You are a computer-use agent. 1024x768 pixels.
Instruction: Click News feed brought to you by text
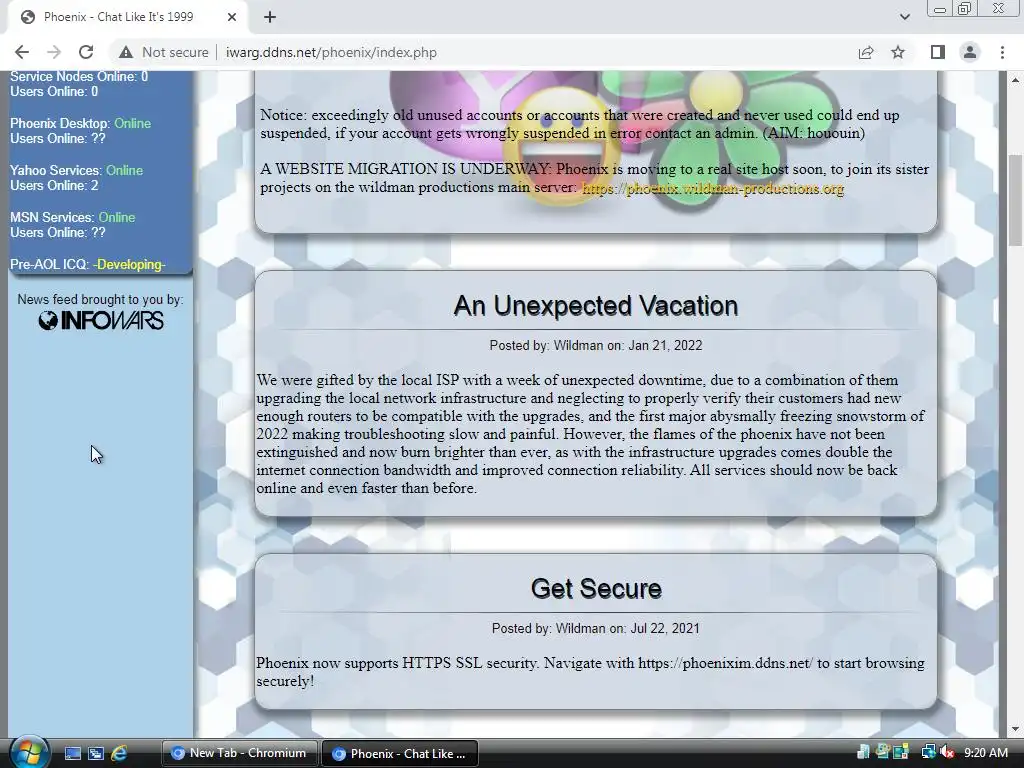(100, 300)
